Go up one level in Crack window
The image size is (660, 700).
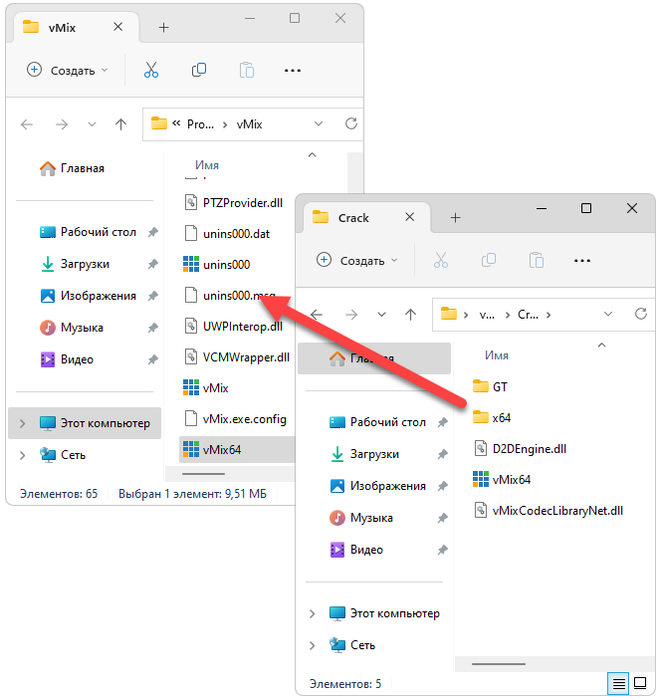[410, 315]
